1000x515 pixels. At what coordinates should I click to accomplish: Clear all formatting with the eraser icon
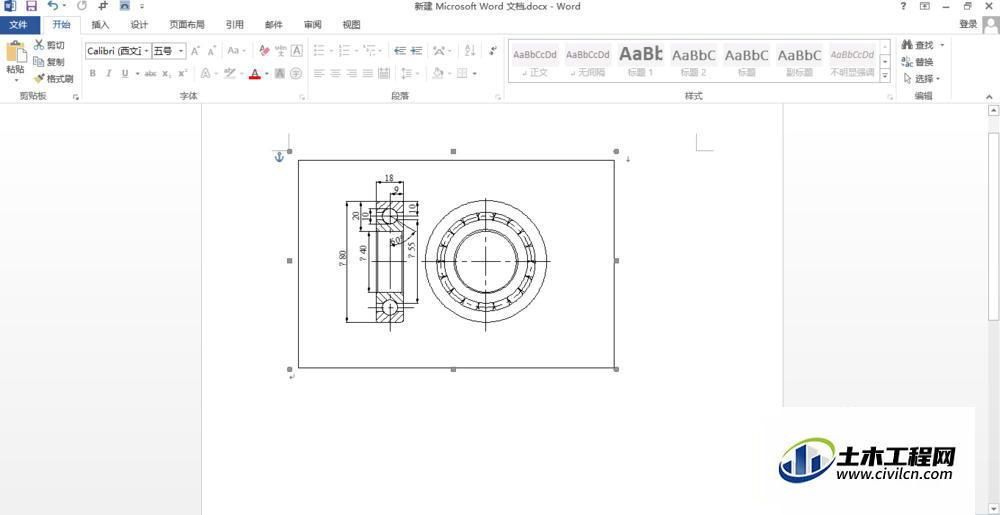pyautogui.click(x=264, y=51)
